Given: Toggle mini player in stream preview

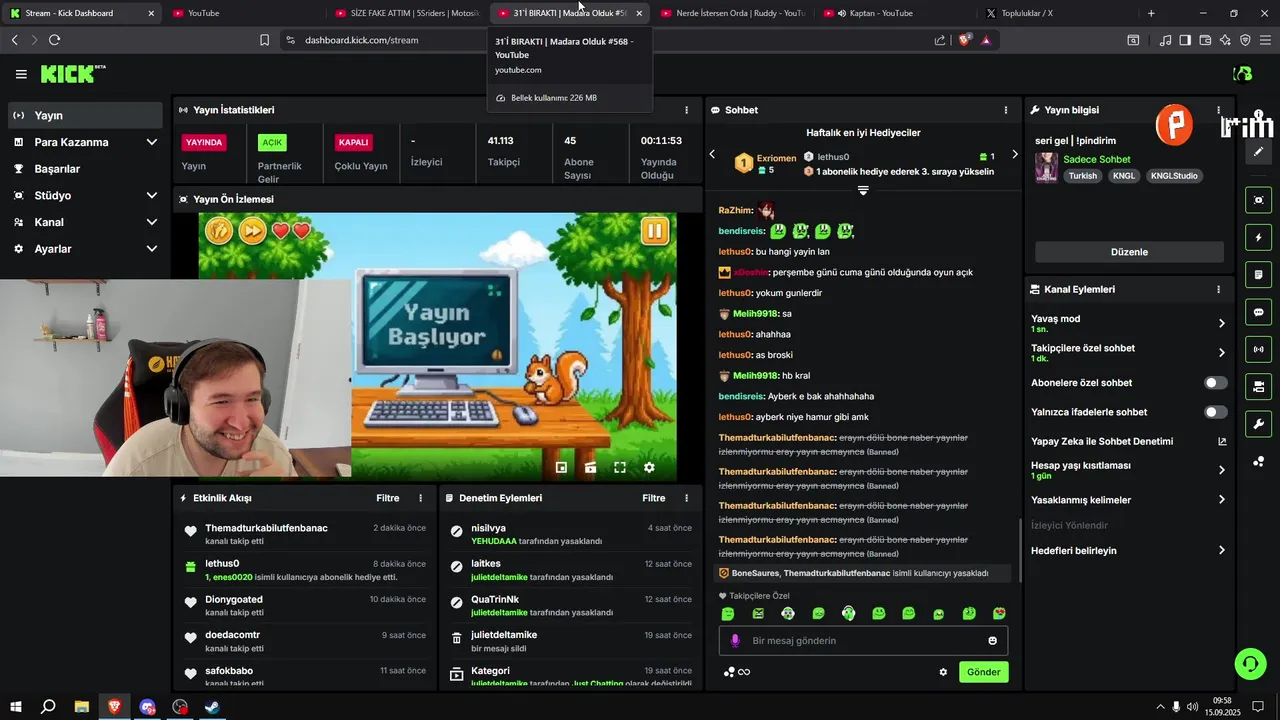Looking at the screenshot, I should pos(561,467).
